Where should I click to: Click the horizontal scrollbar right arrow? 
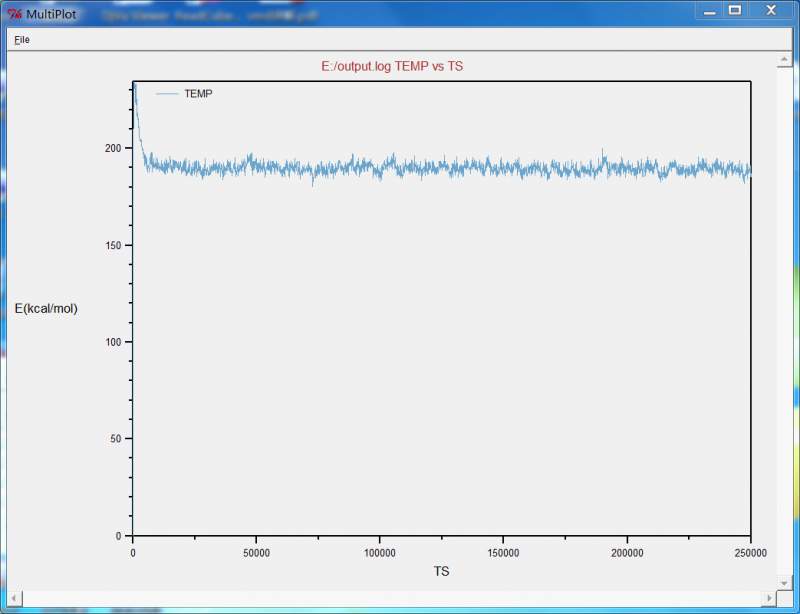click(x=769, y=598)
